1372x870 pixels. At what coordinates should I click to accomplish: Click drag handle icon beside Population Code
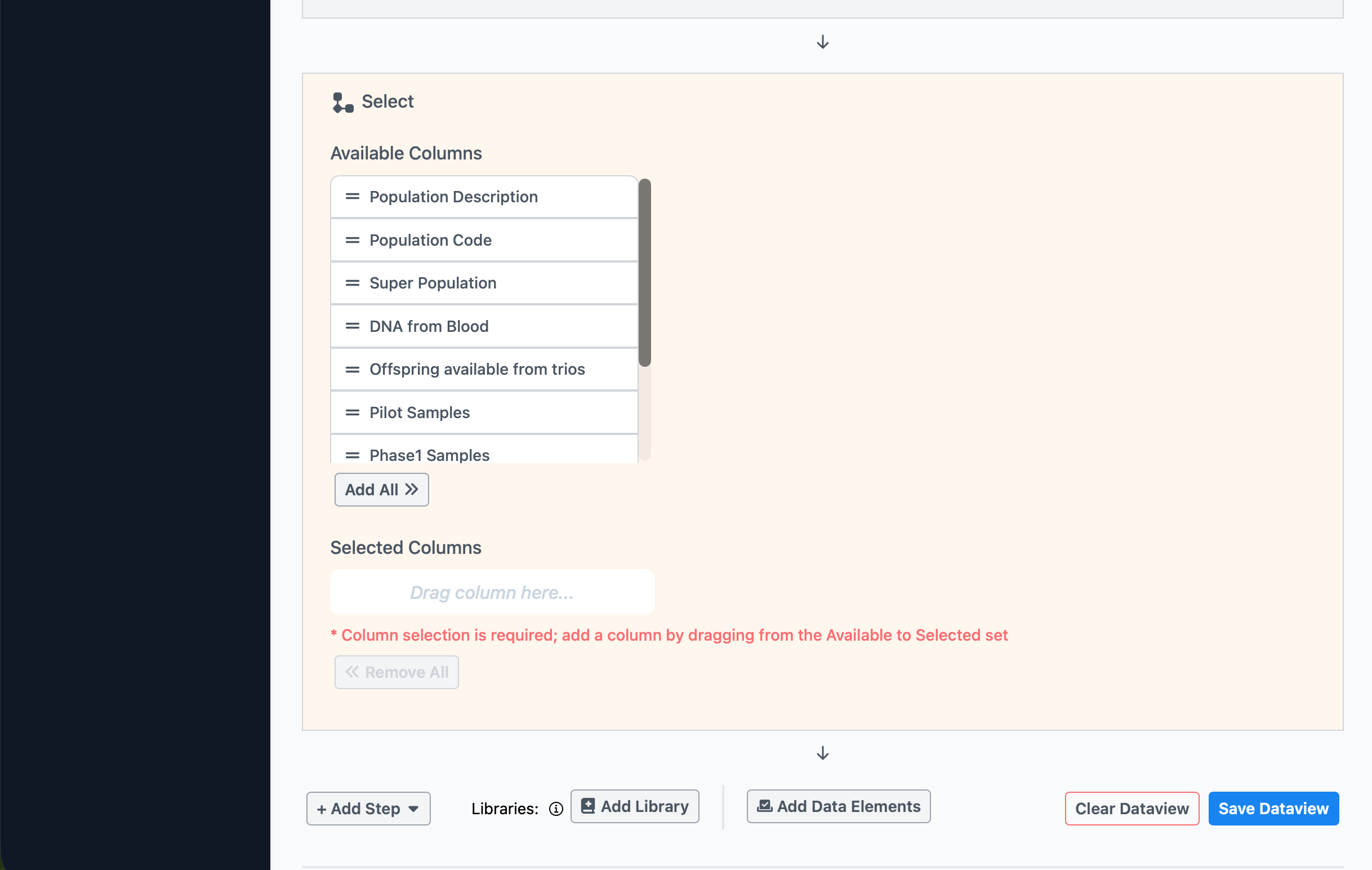352,240
